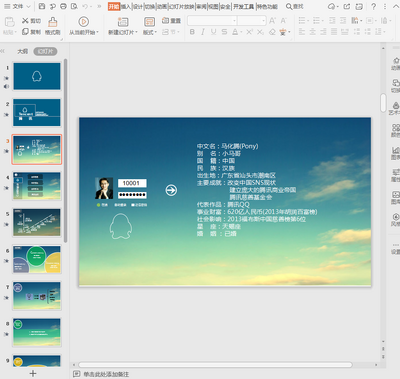Viewport: 400px width, 379px height.
Task: Click the notes area to add notes
Action: [106, 374]
